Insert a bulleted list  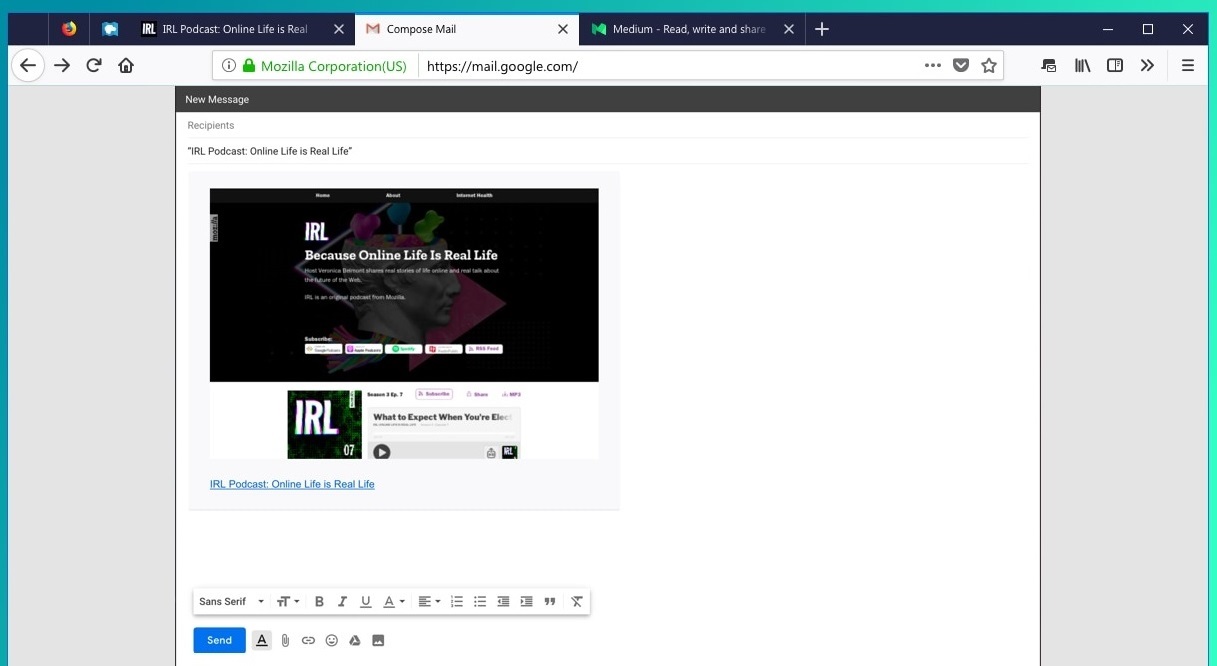pyautogui.click(x=480, y=602)
